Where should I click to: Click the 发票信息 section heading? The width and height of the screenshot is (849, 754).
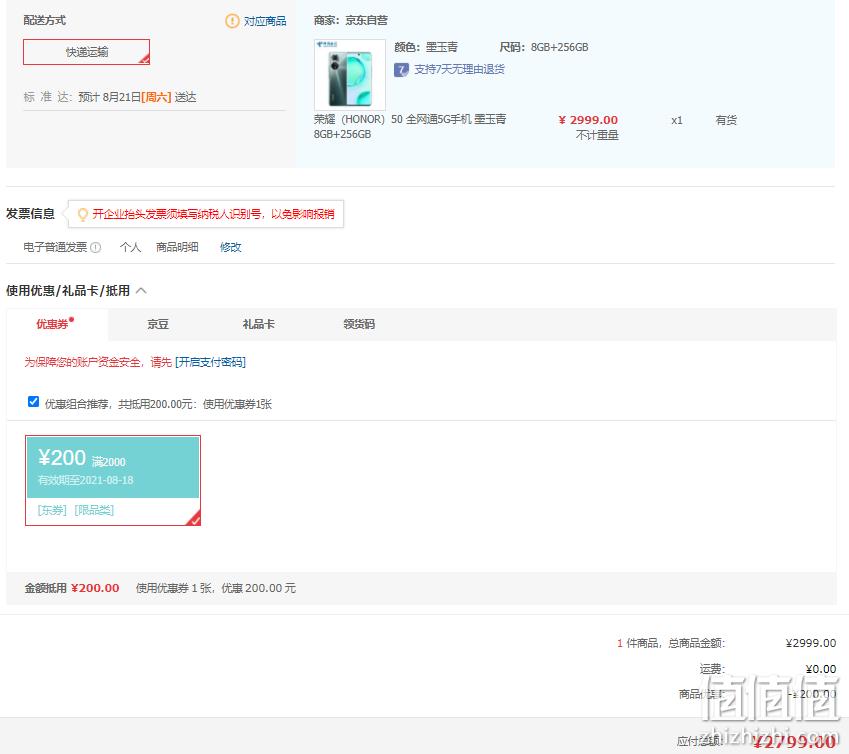click(30, 214)
